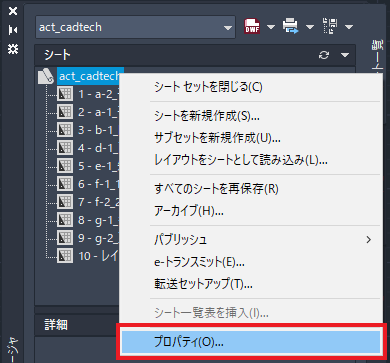Select sheet 4 - d-1 icon
Image resolution: width=390 pixels, height=363 pixels.
click(65, 148)
